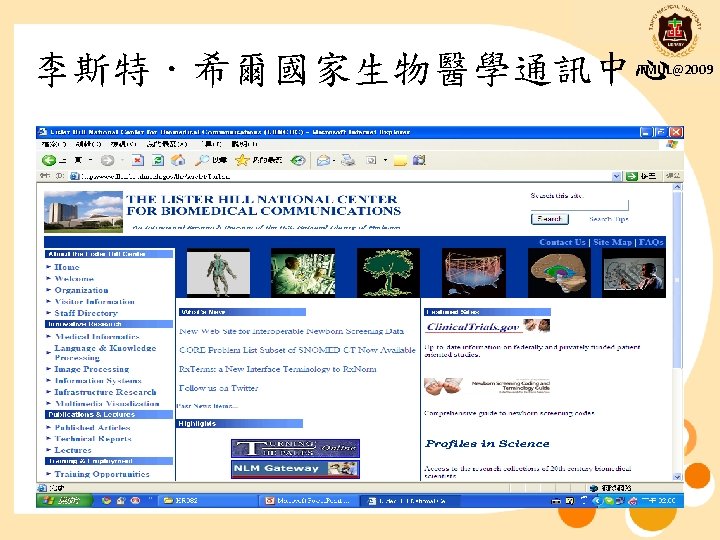Image resolution: width=720 pixels, height=540 pixels.
Task: Open the fifth IE menu, Tools
Action: click(x=211, y=144)
